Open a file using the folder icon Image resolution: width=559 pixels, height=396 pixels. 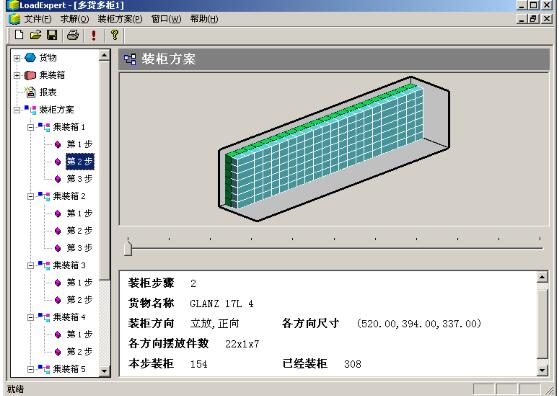(36, 35)
